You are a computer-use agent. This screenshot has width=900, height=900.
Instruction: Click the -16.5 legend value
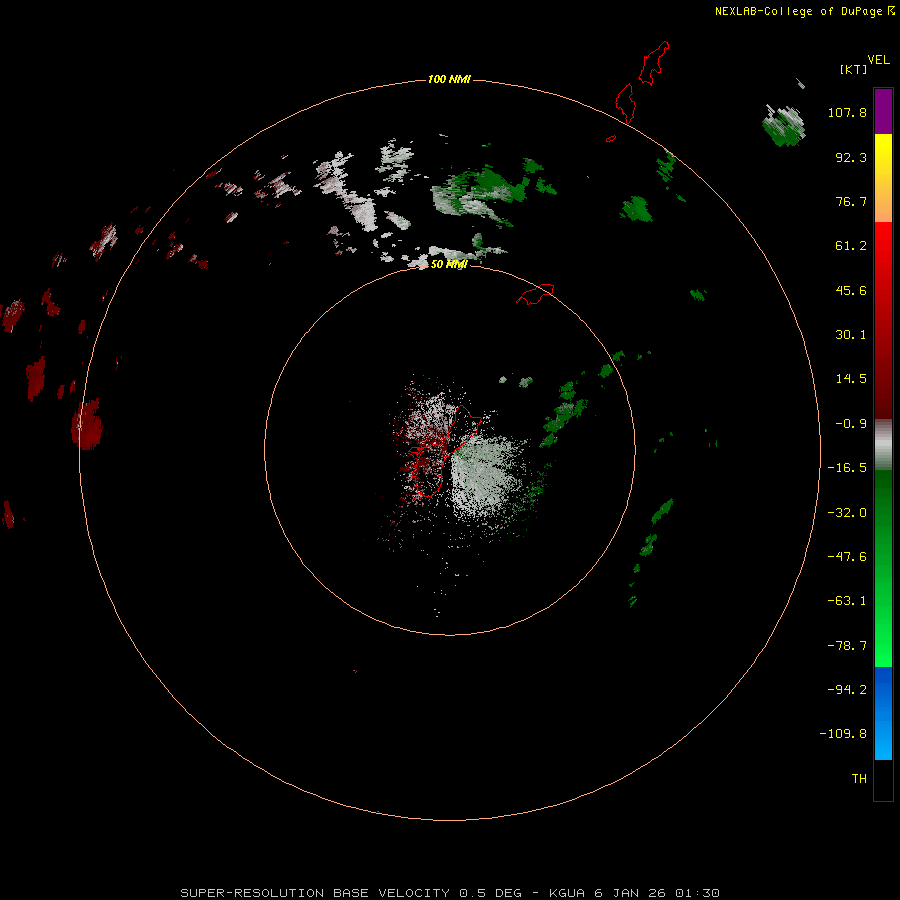(847, 468)
